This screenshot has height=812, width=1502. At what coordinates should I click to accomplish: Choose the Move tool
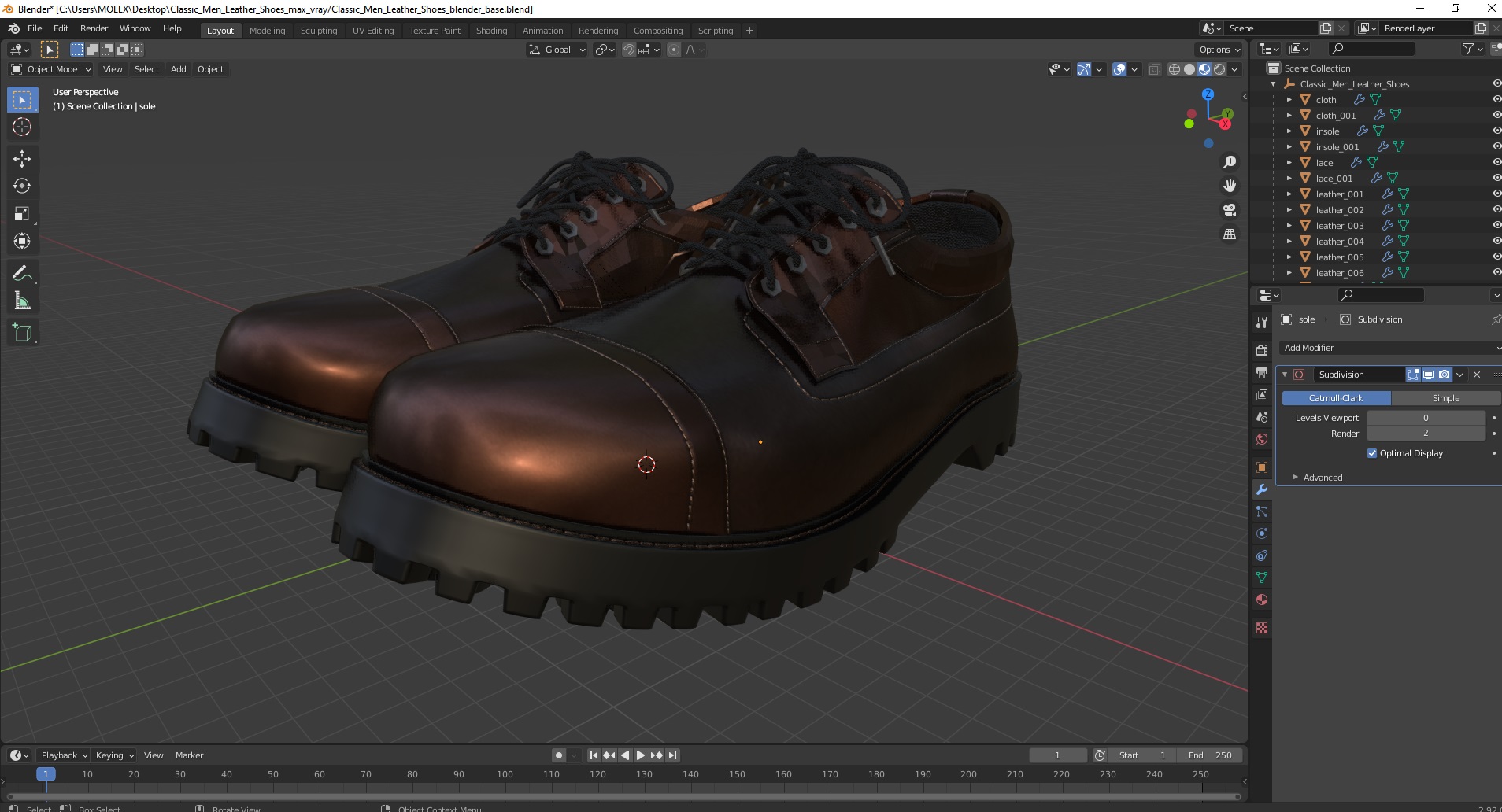22,159
